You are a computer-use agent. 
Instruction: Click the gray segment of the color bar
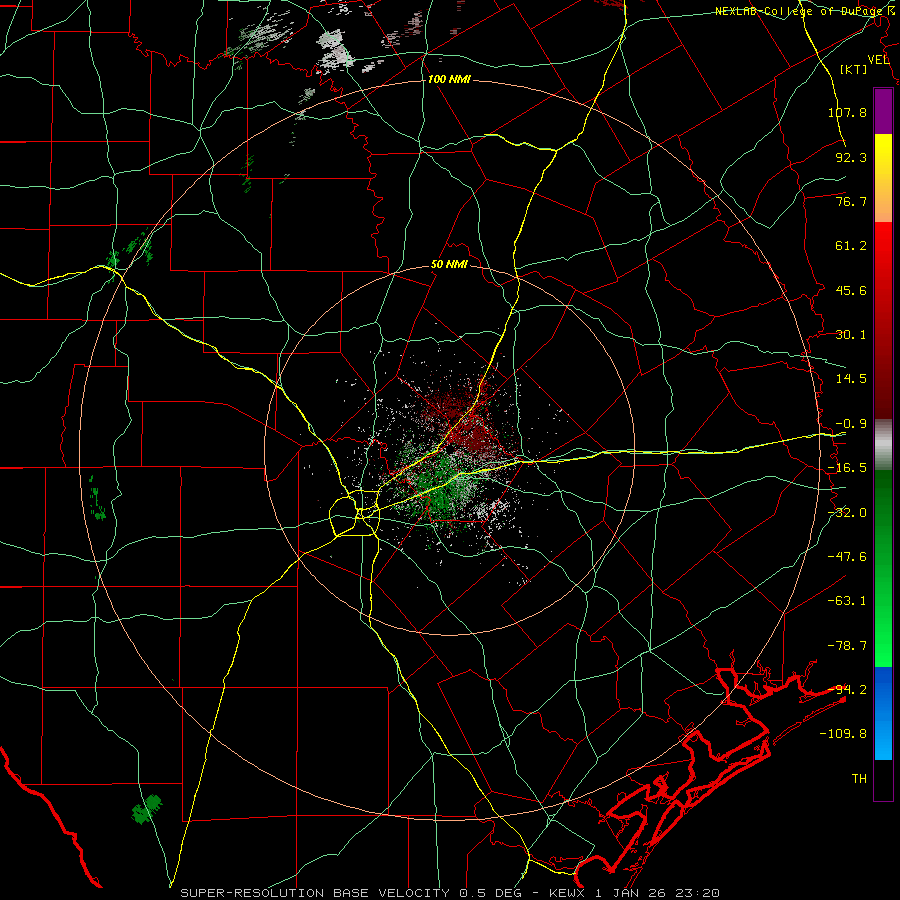click(883, 445)
